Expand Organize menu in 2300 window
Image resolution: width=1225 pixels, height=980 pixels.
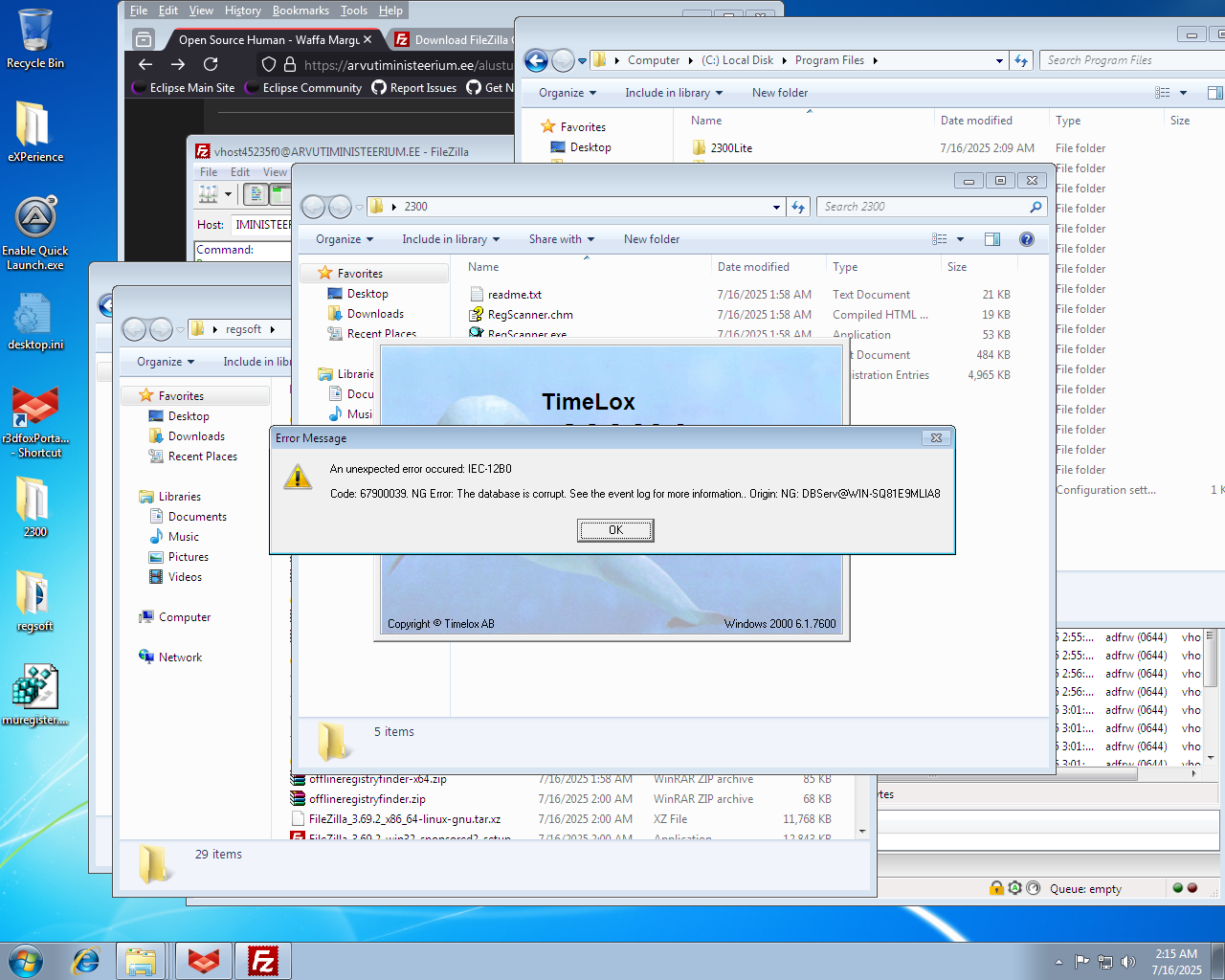click(345, 239)
